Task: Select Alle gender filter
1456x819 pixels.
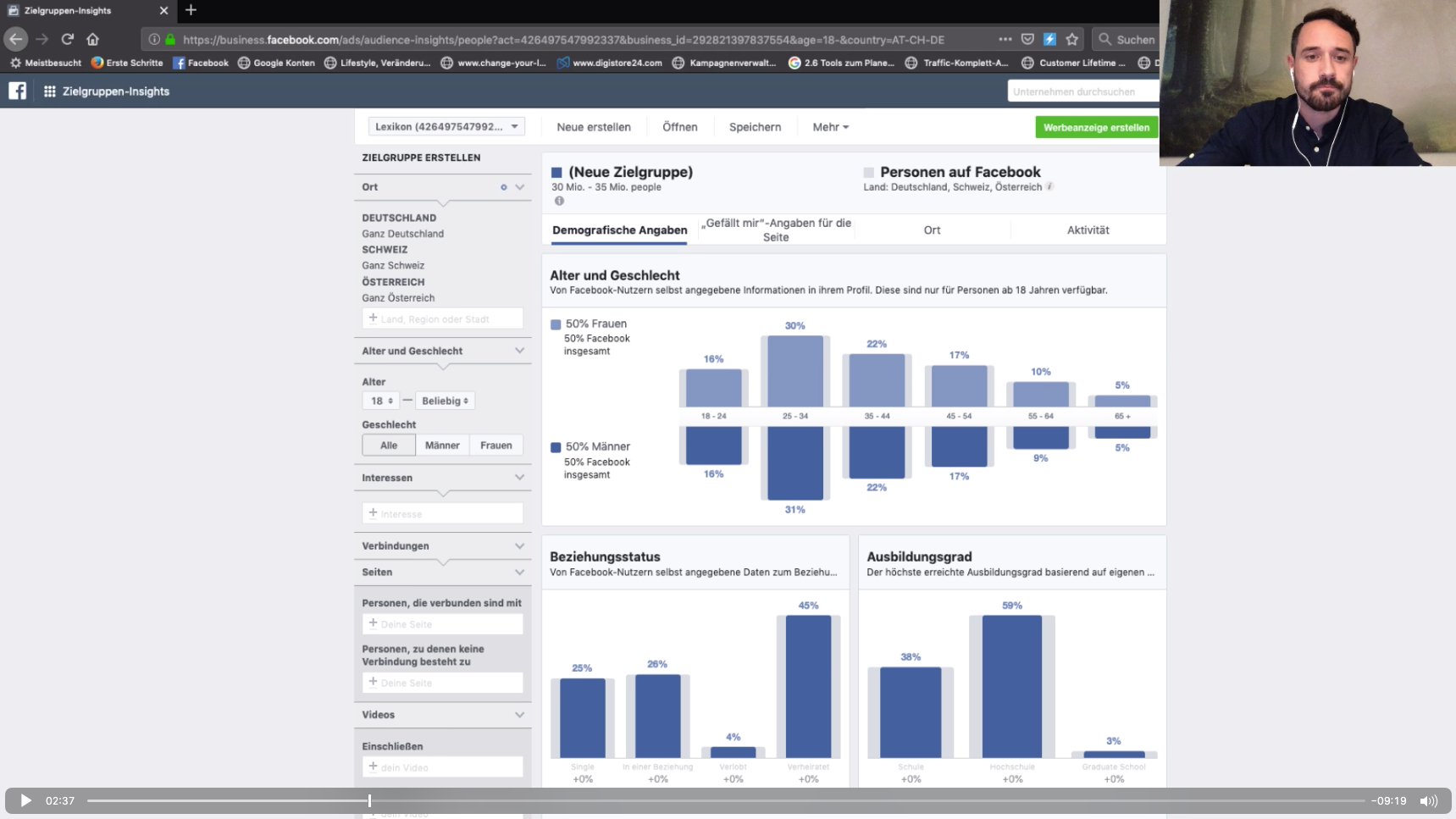Action: (389, 445)
